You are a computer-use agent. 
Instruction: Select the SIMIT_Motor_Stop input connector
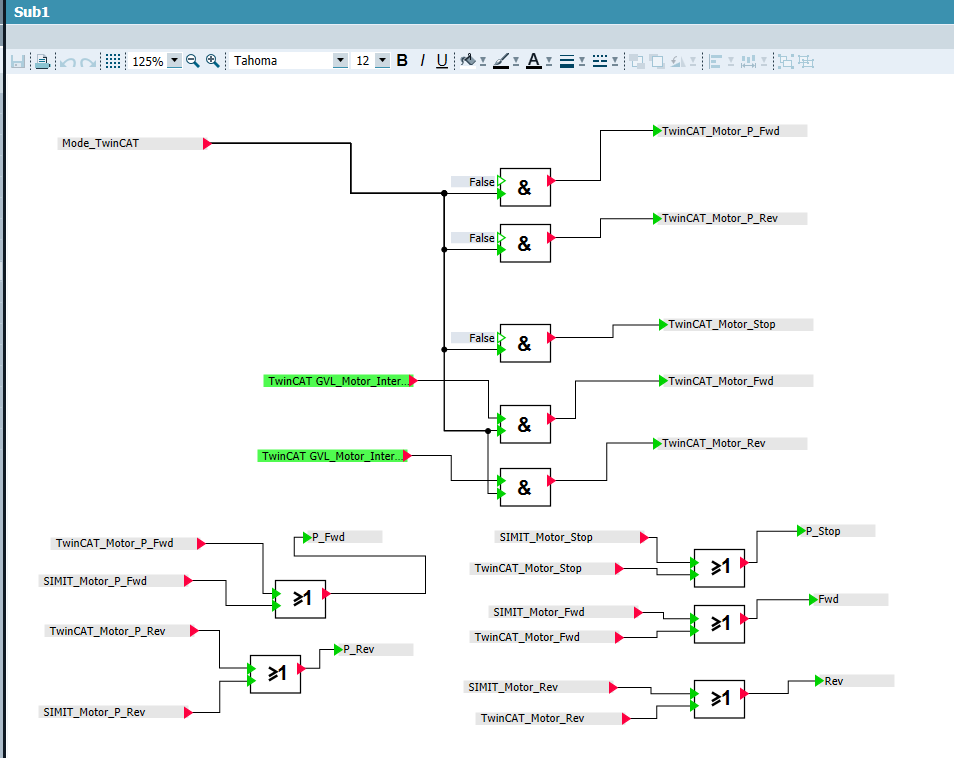point(571,537)
